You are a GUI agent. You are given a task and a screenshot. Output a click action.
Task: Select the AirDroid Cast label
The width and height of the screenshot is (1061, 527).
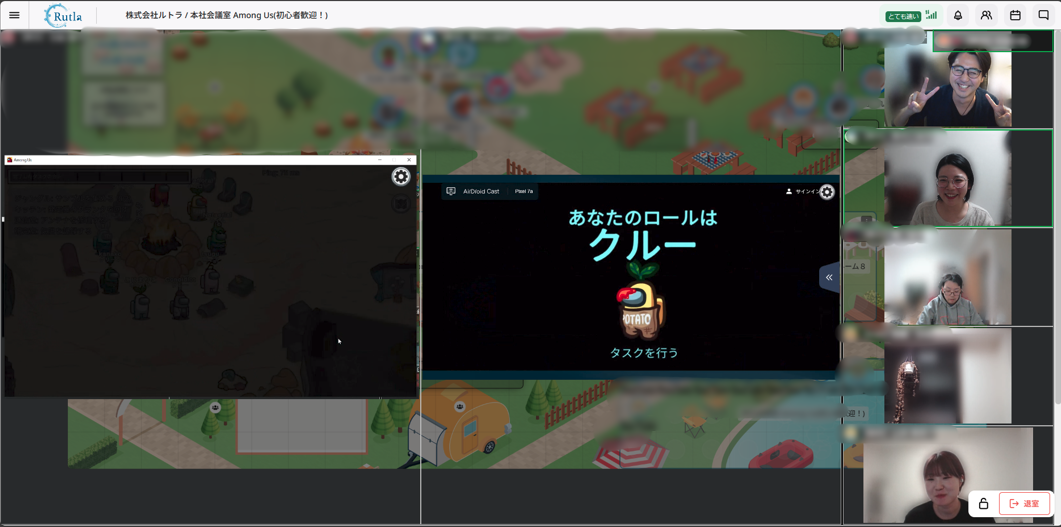point(481,191)
